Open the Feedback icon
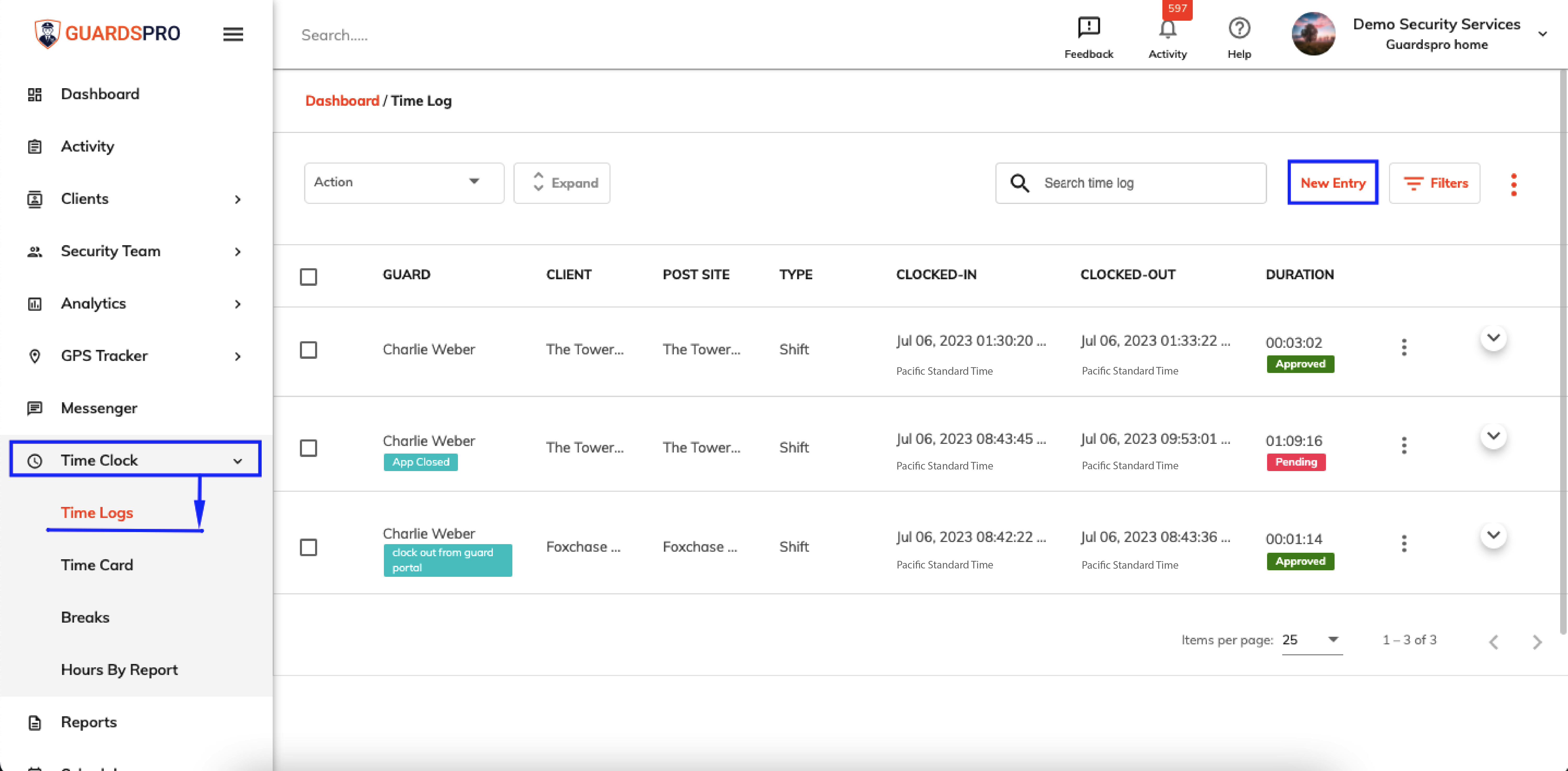This screenshot has width=1568, height=771. [x=1088, y=27]
